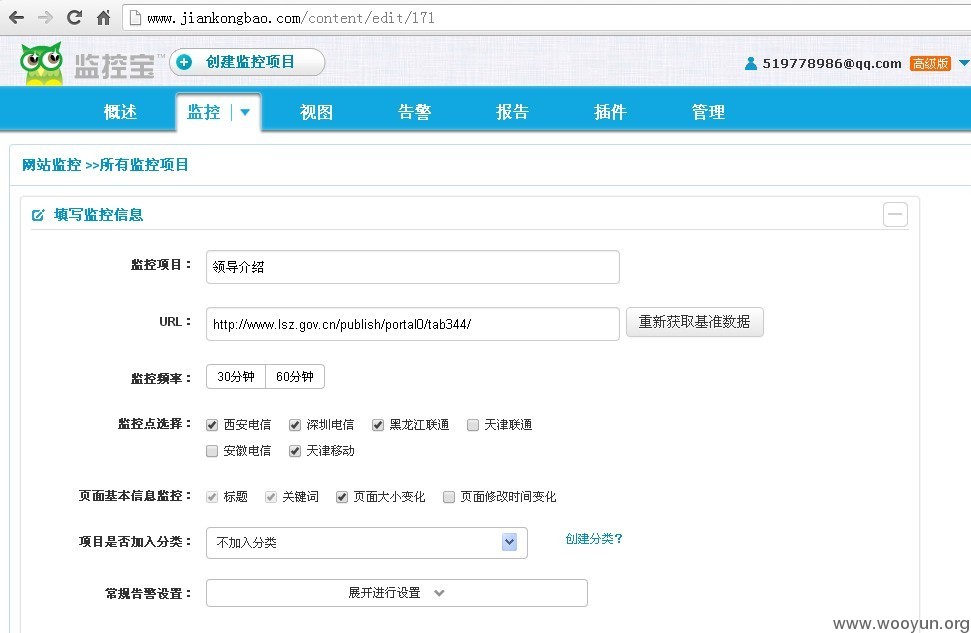
Task: Click the user avatar icon
Action: 751,63
